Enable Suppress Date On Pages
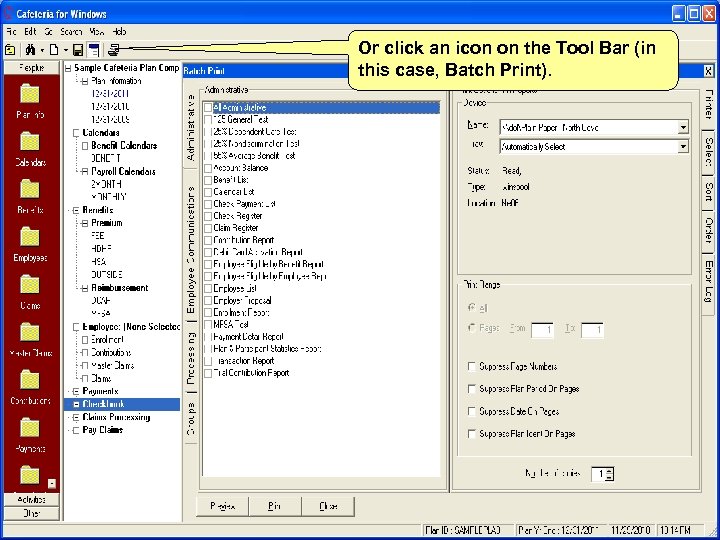This screenshot has height=540, width=720. 471,411
